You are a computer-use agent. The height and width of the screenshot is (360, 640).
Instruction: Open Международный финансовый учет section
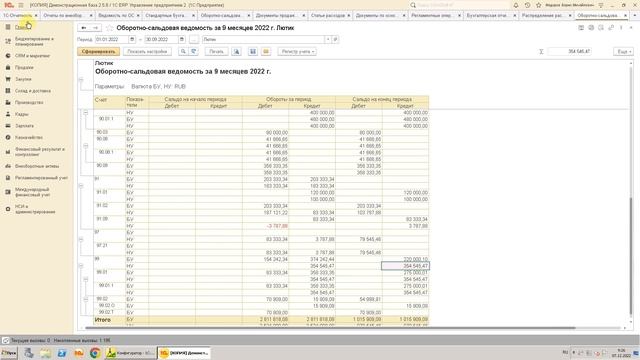(x=32, y=192)
